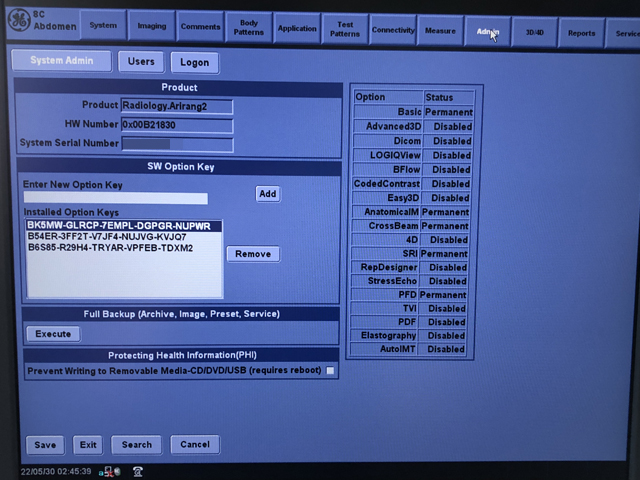Click the CodedContrast option row
The image size is (640, 480).
(411, 184)
